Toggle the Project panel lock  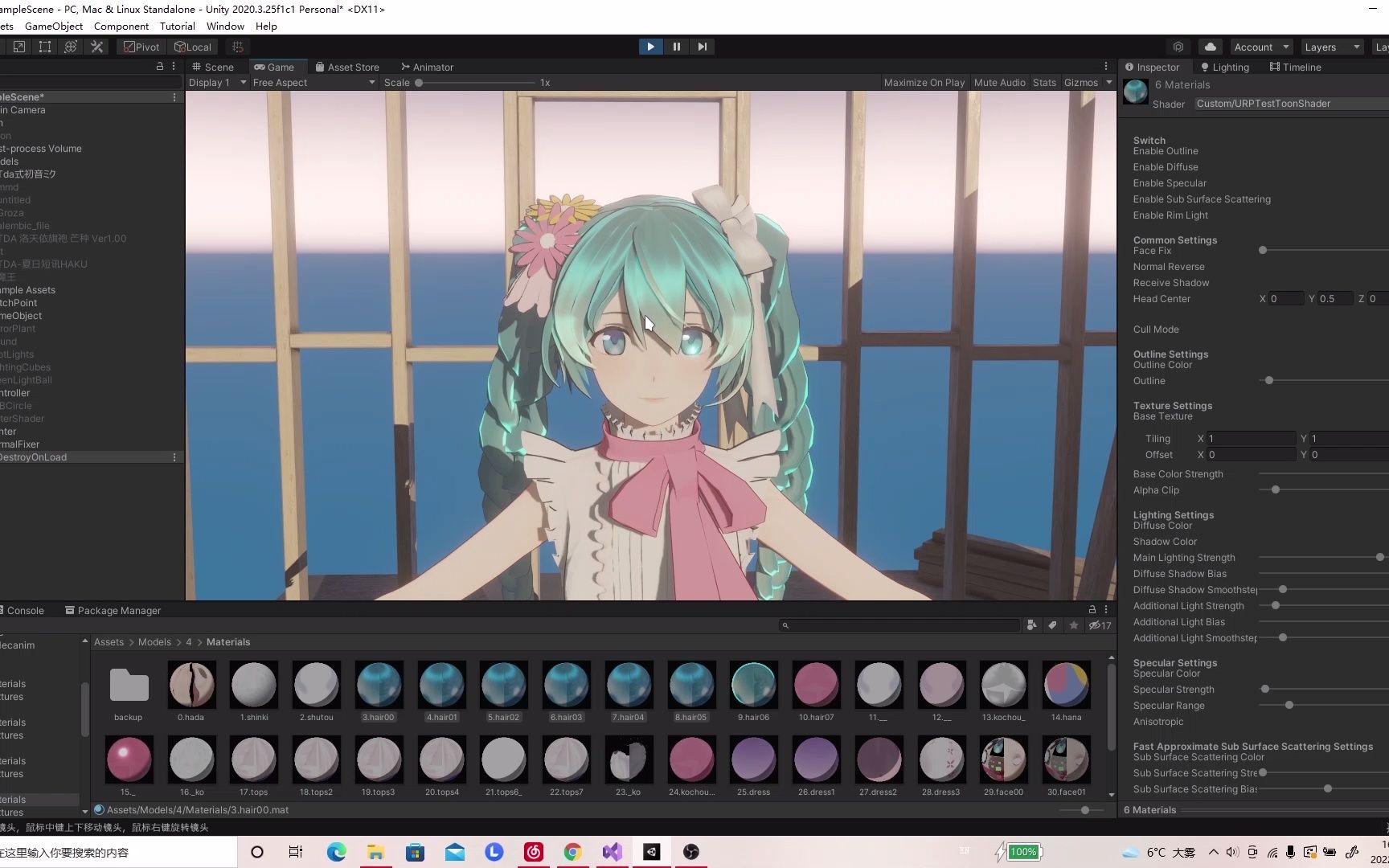pyautogui.click(x=1092, y=610)
